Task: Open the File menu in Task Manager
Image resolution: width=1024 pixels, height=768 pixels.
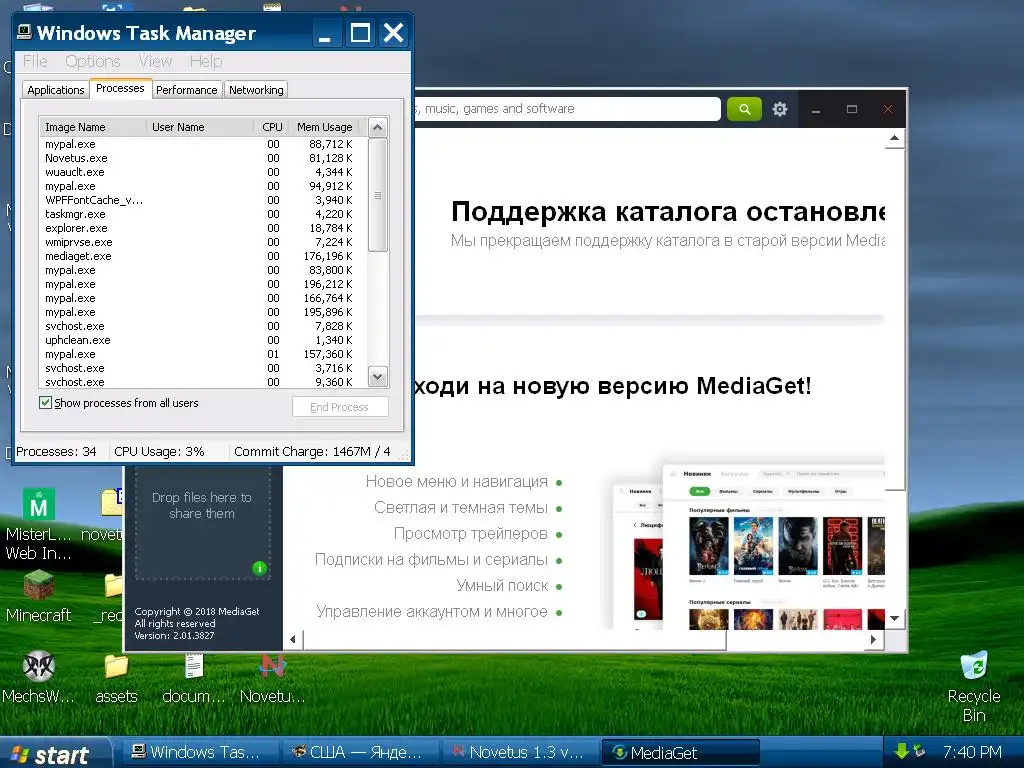Action: click(x=35, y=61)
